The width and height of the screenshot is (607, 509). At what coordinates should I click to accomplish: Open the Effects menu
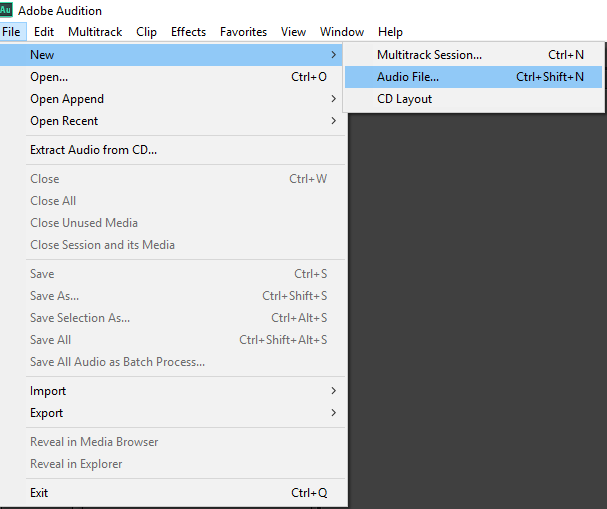tap(189, 32)
